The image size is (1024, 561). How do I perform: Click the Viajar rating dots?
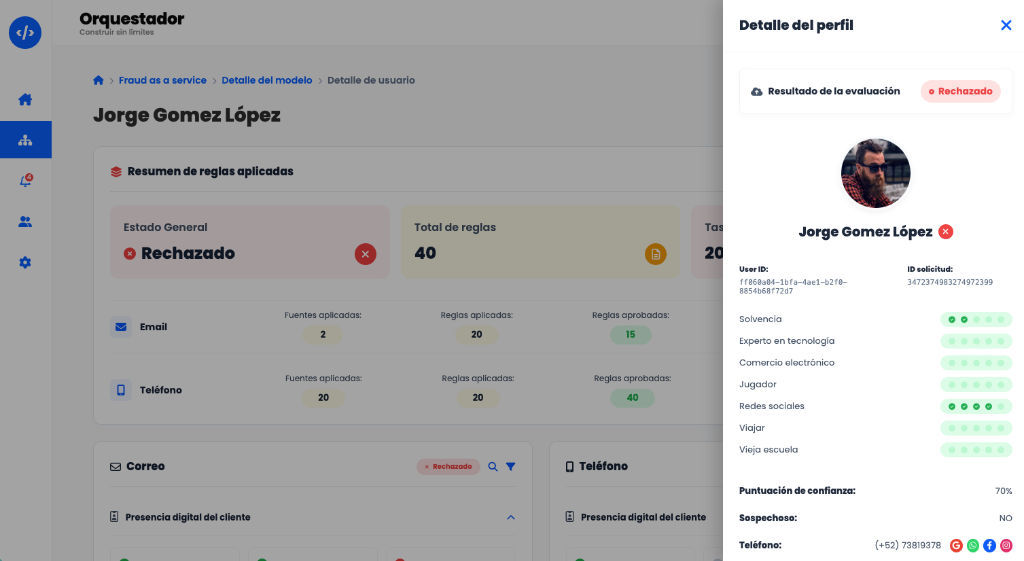click(976, 428)
